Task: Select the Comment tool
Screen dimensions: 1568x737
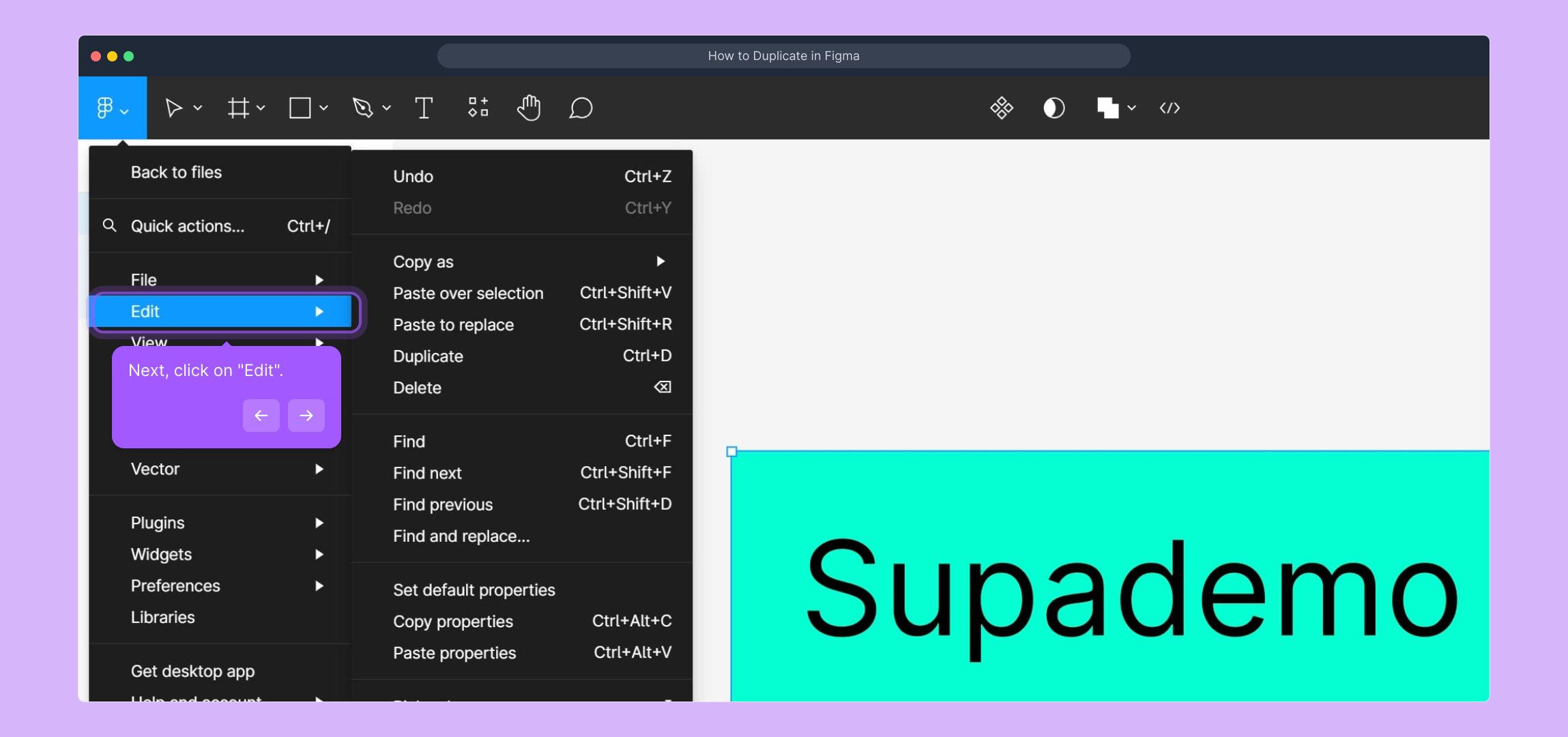Action: tap(581, 108)
